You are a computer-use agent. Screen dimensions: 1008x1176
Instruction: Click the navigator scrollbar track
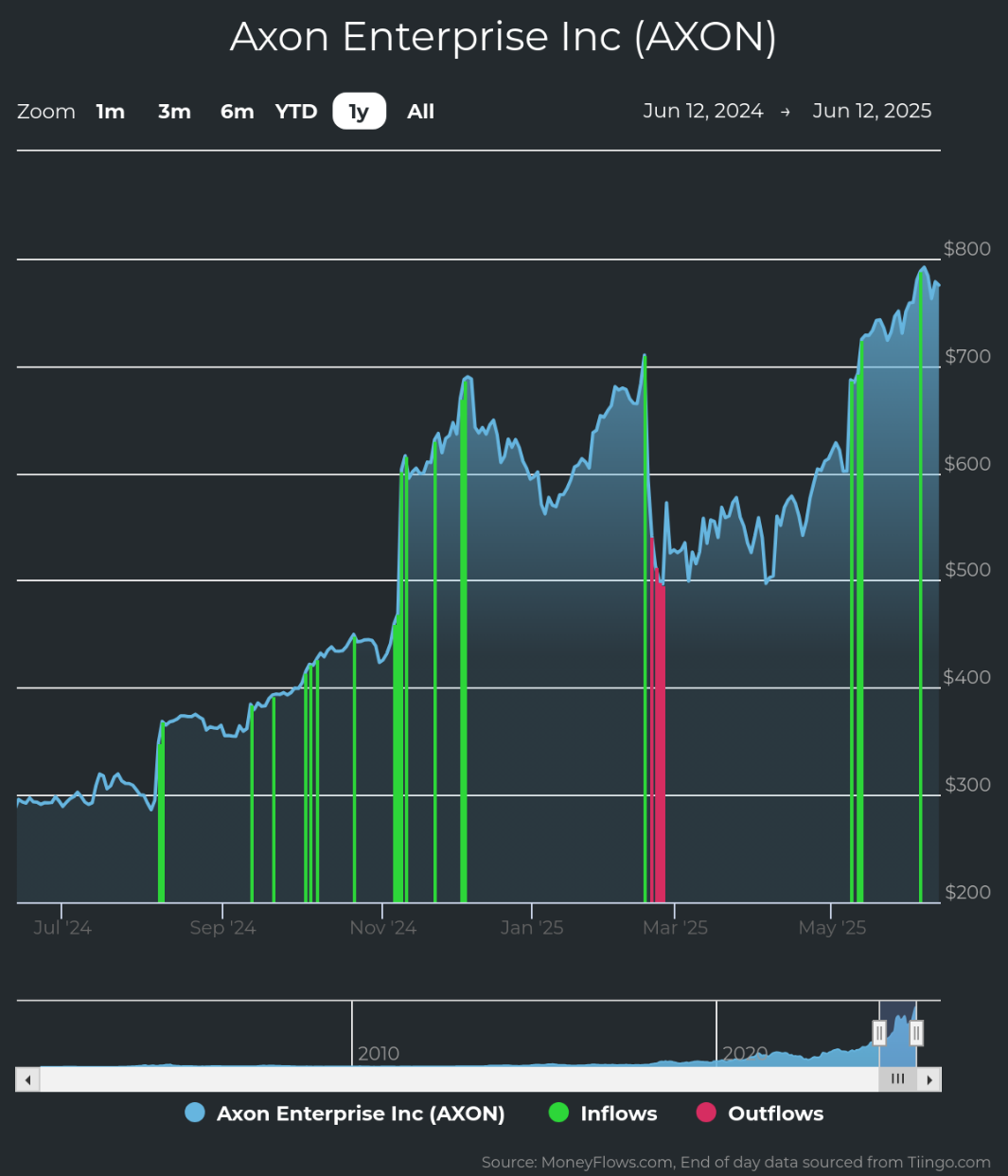(x=459, y=1079)
